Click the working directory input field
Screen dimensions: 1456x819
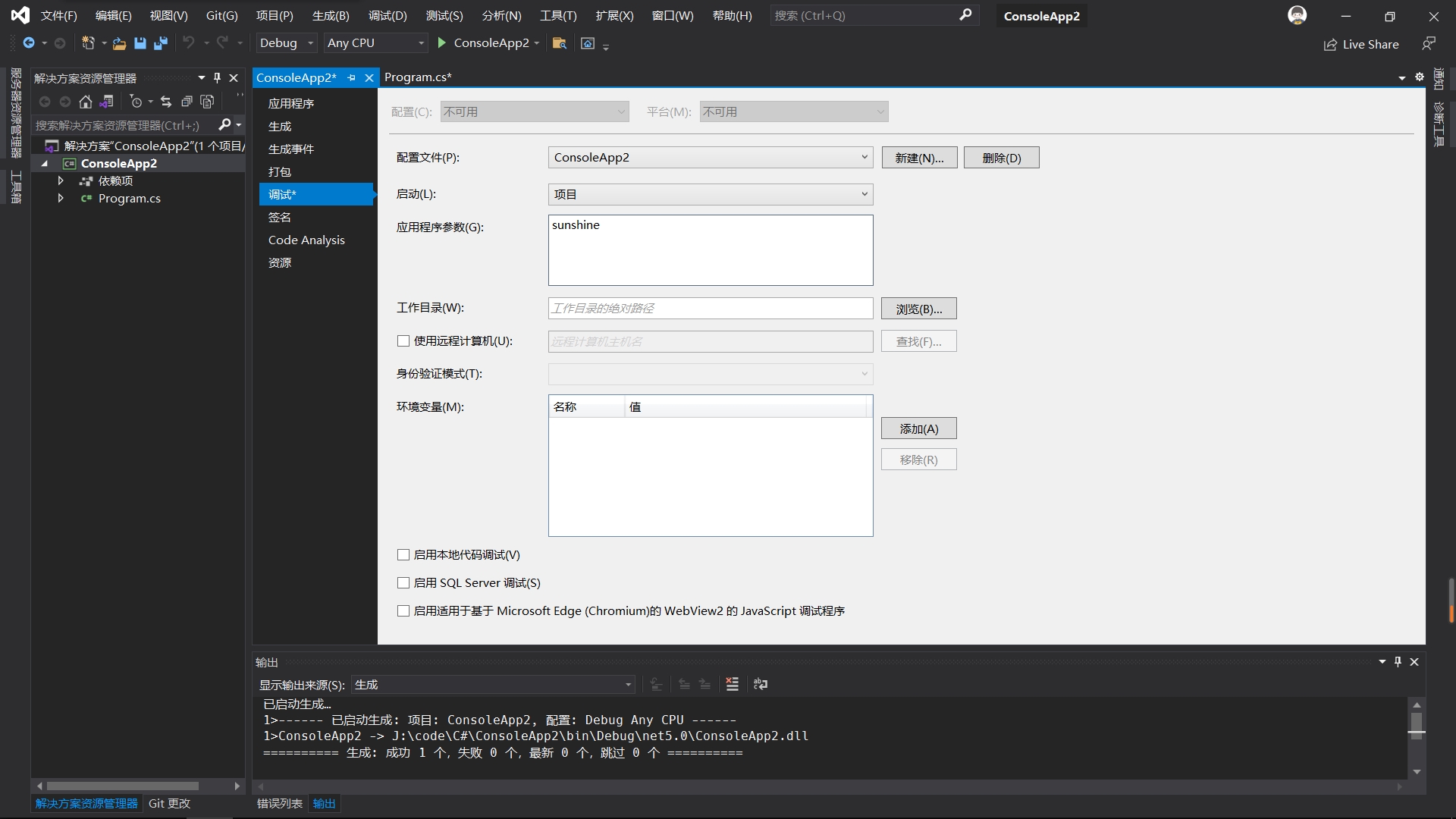pos(710,309)
